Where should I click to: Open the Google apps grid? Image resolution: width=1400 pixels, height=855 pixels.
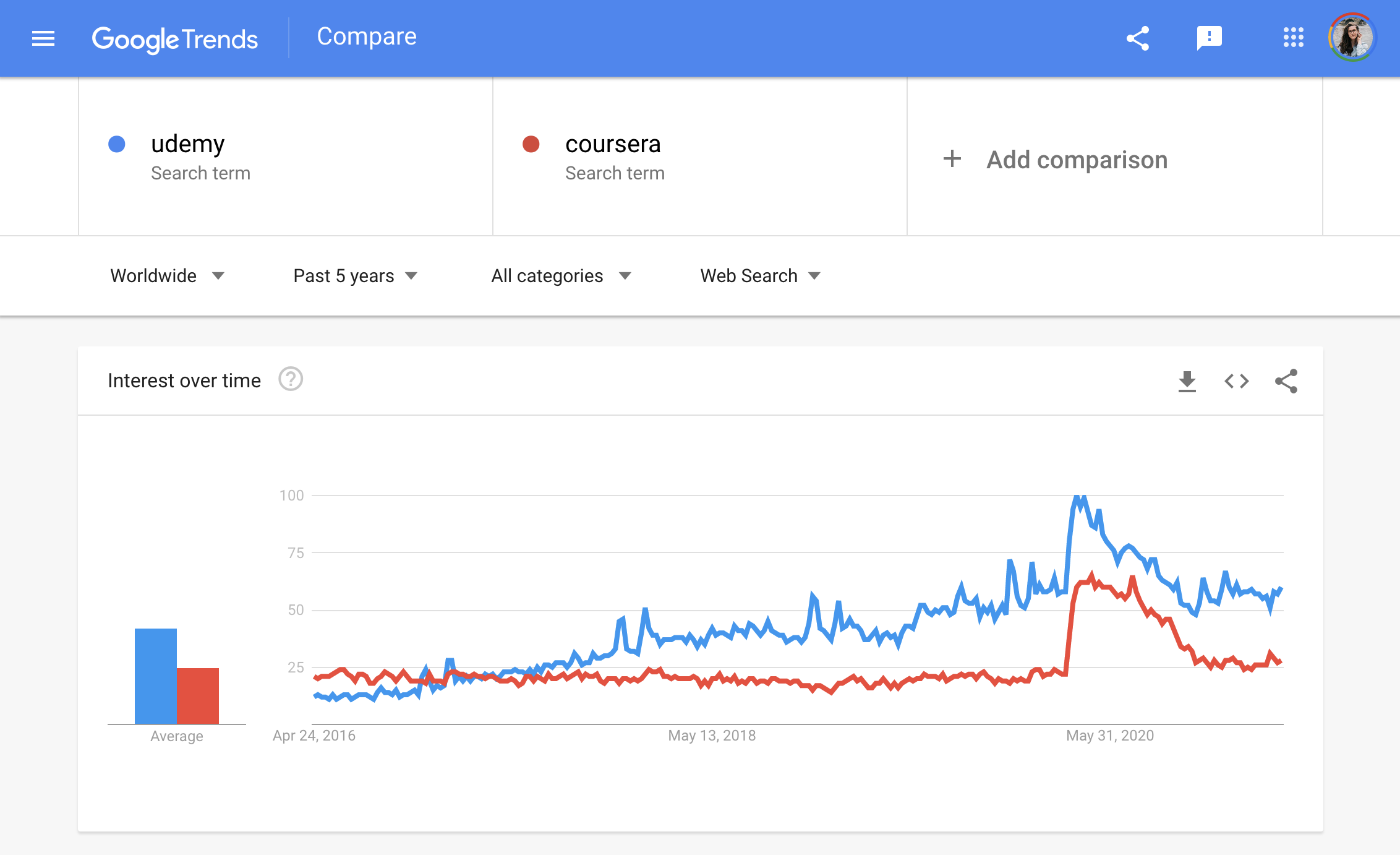click(1293, 38)
